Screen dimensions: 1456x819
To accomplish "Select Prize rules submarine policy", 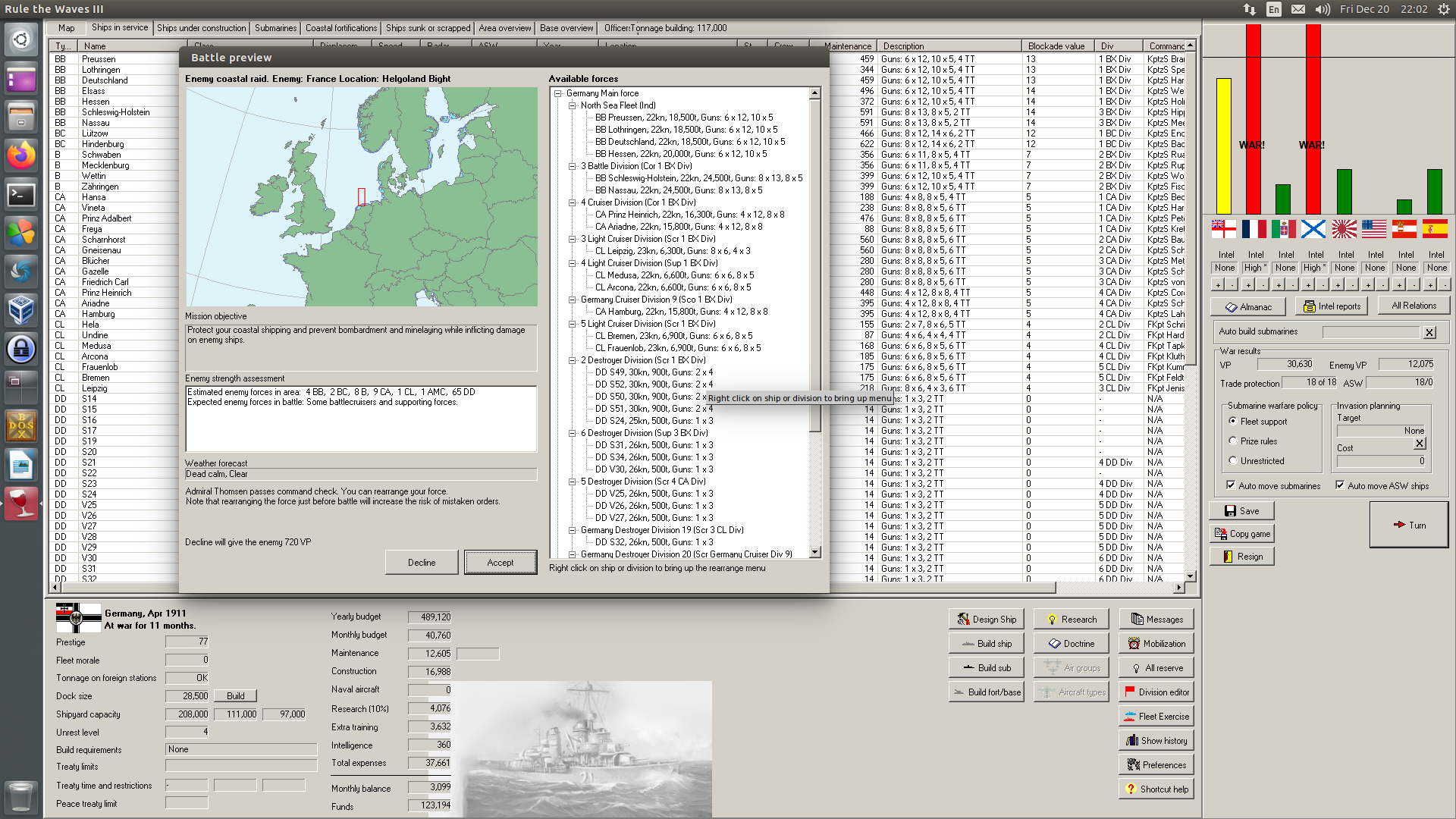I will 1233,441.
